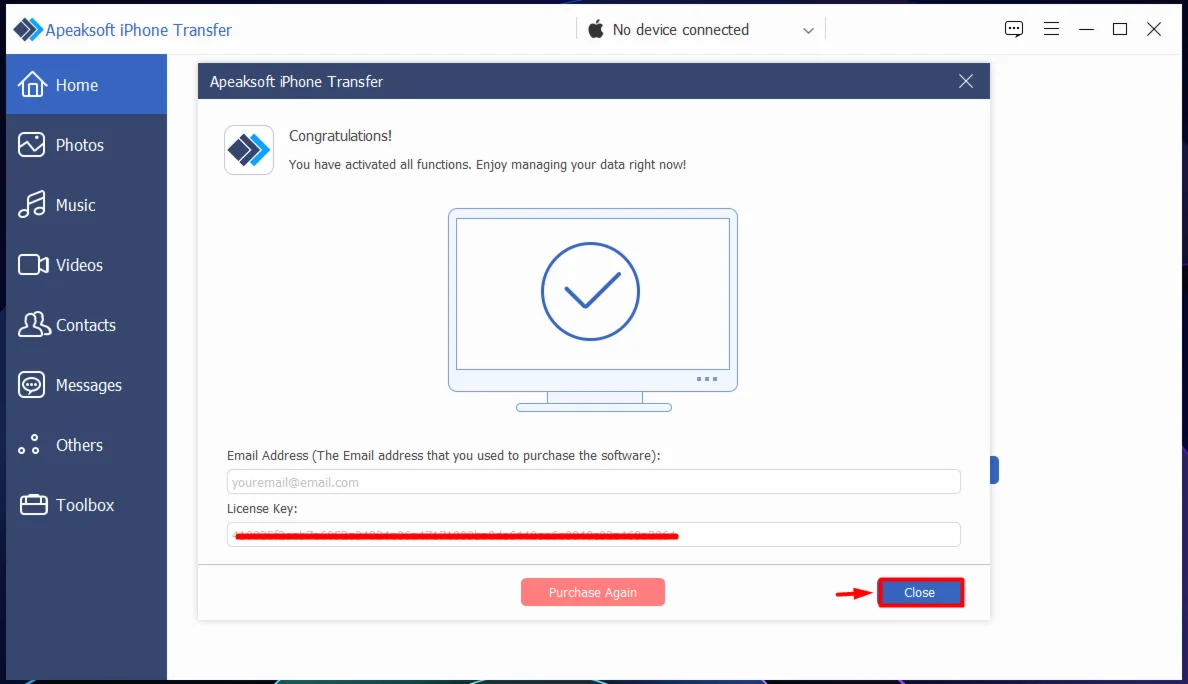The width and height of the screenshot is (1188, 684).
Task: Open the feedback chat icon
Action: coord(1014,29)
